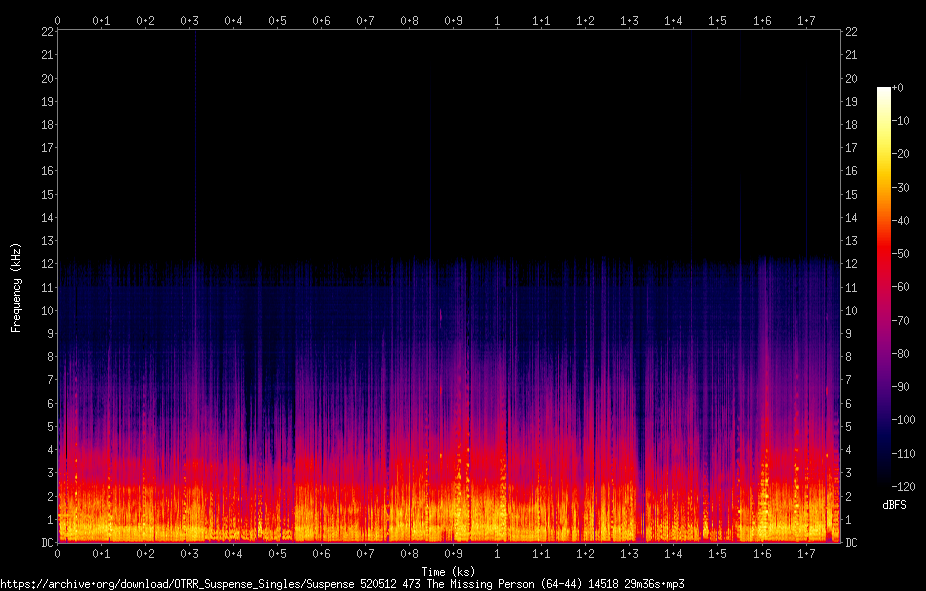The image size is (926, 591).
Task: Click the 0 marker on bottom time axis
Action: click(x=57, y=553)
